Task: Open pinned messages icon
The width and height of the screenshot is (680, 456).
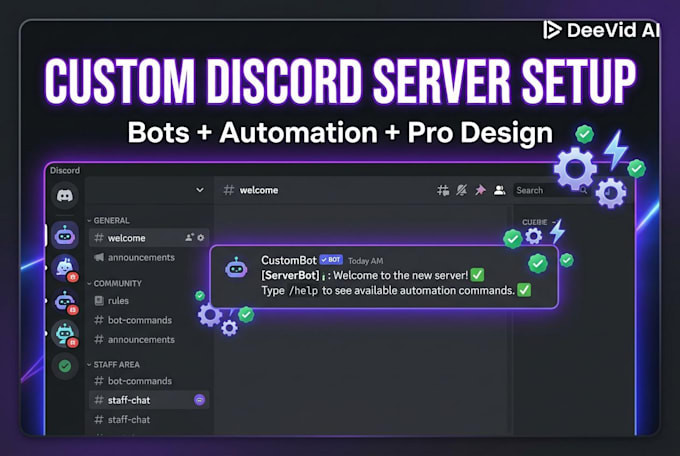Action: (480, 190)
